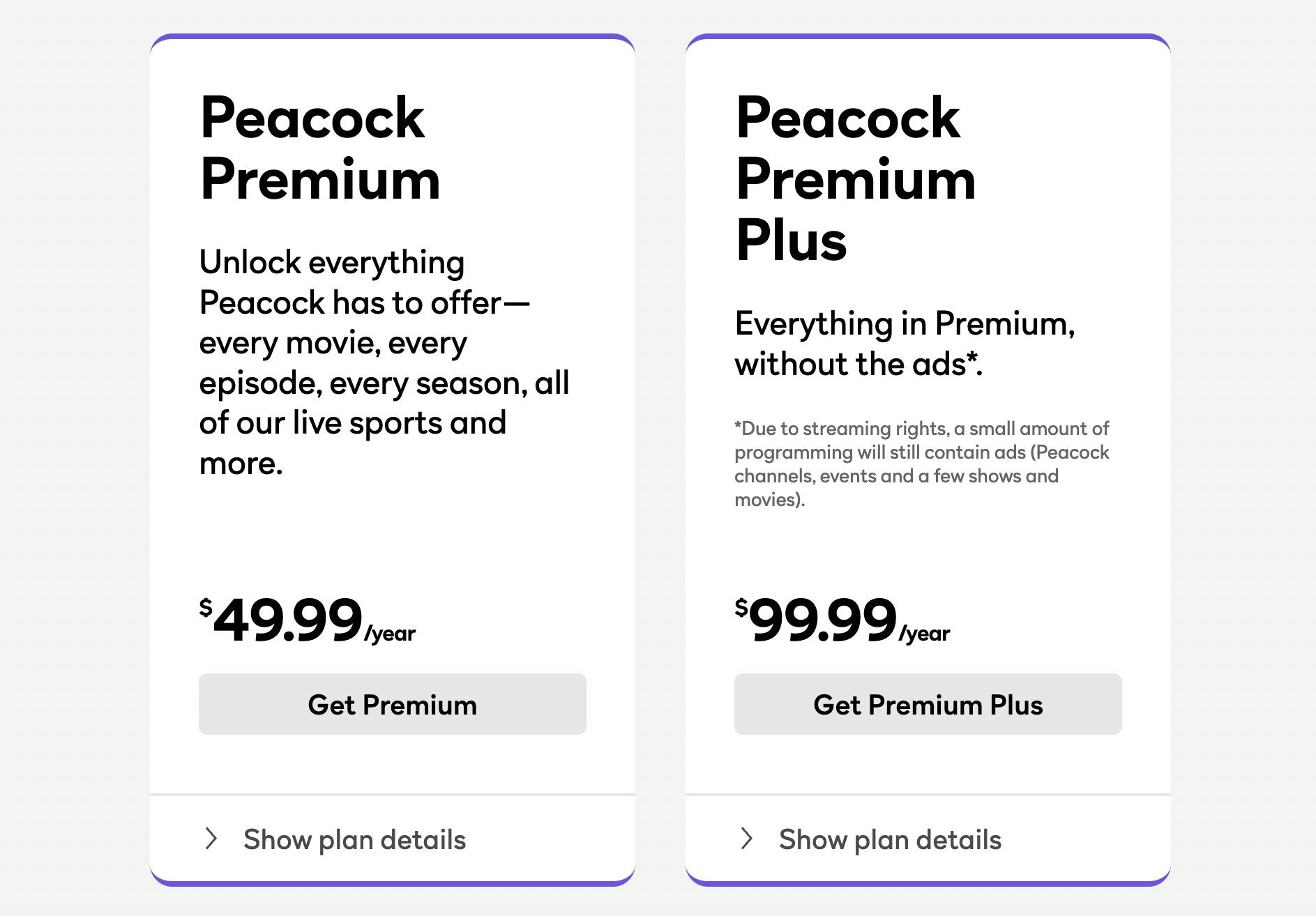
Task: Click "movies)." at the end of the footnote
Action: click(x=769, y=500)
